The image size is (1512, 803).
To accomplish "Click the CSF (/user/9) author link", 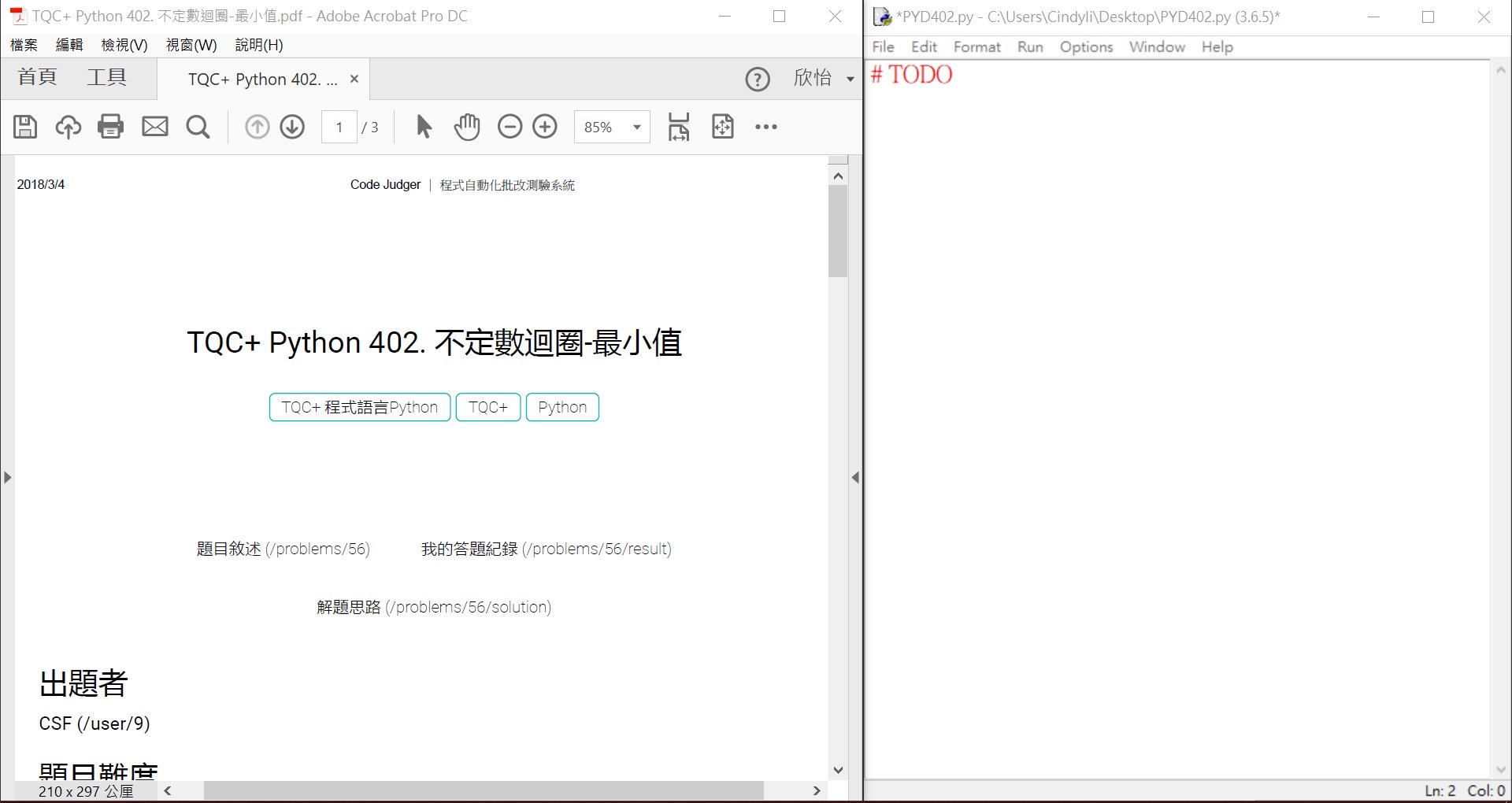I will click(x=94, y=723).
